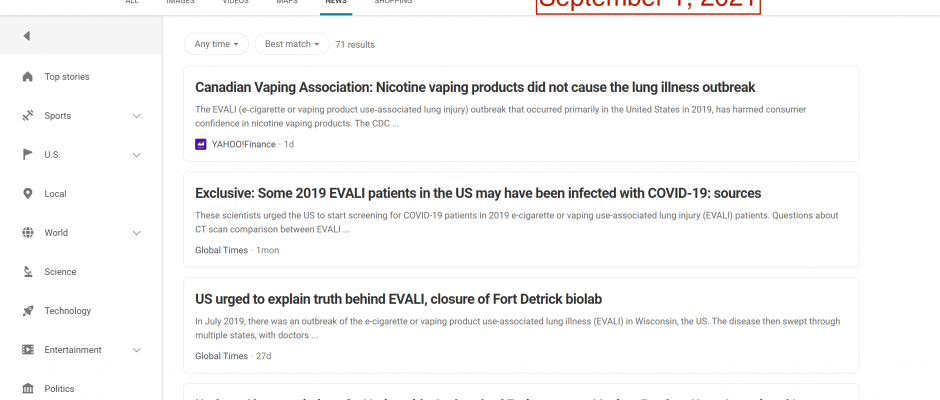The width and height of the screenshot is (940, 400).
Task: Click the YAHOO!Finance source logo
Action: pyautogui.click(x=201, y=144)
